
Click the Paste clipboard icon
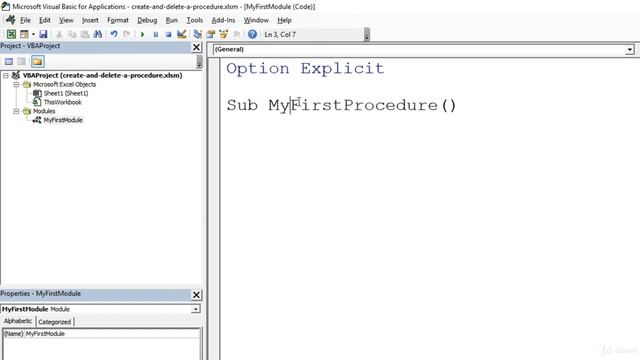(84, 34)
